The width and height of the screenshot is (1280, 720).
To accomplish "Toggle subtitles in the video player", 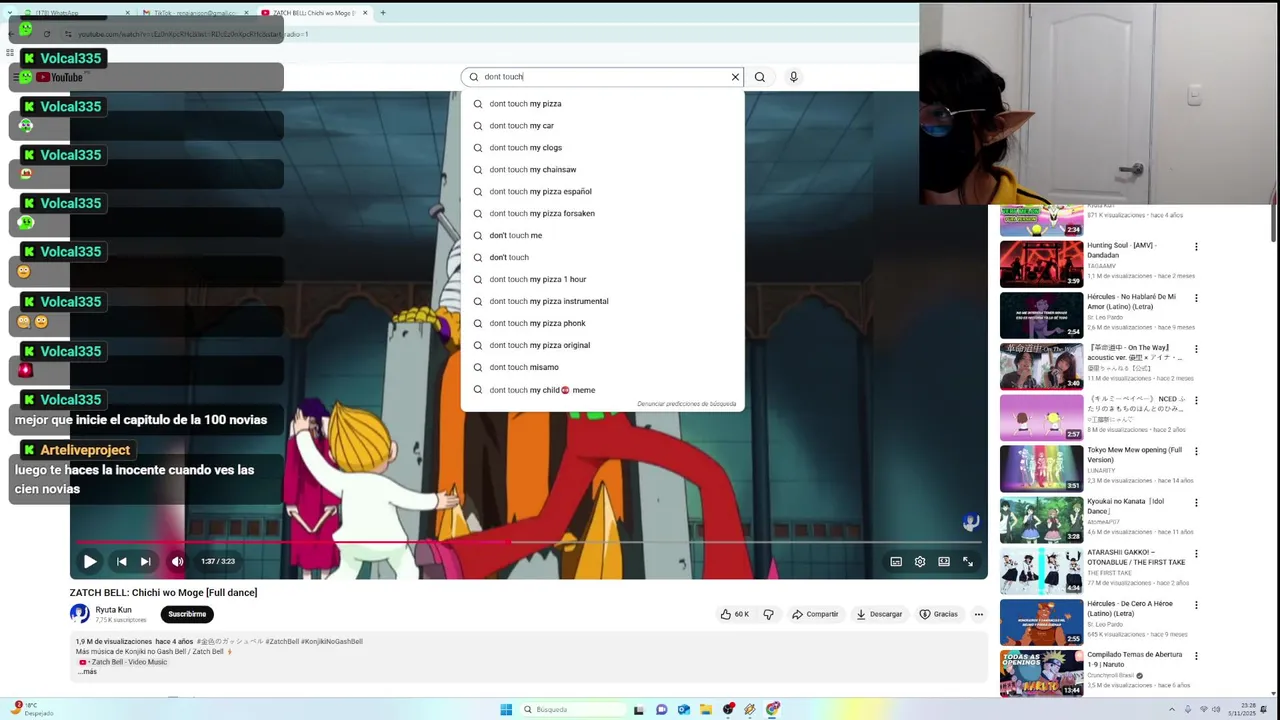I will coord(896,561).
